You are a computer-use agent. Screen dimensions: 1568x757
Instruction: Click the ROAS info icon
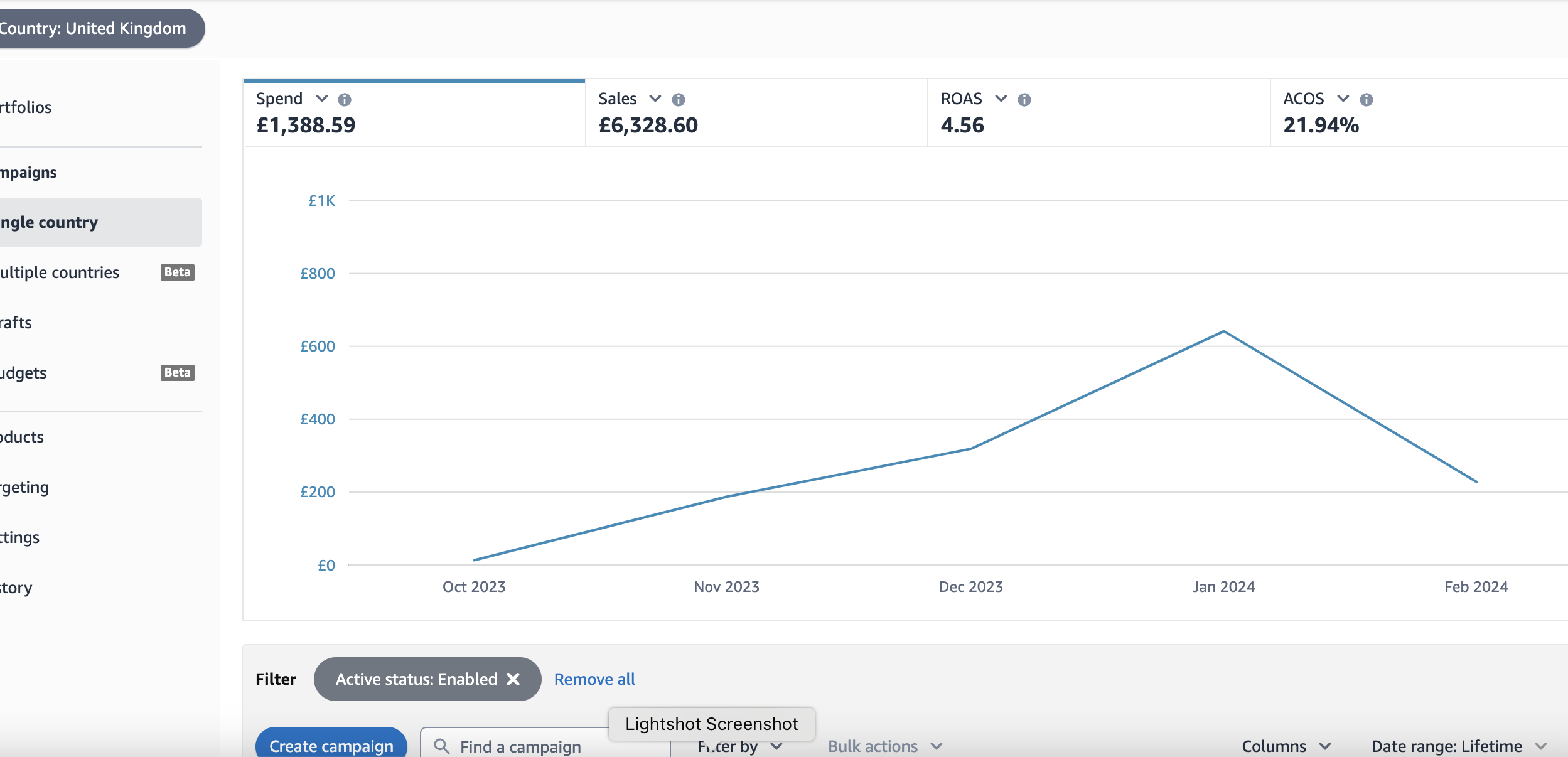(1024, 100)
